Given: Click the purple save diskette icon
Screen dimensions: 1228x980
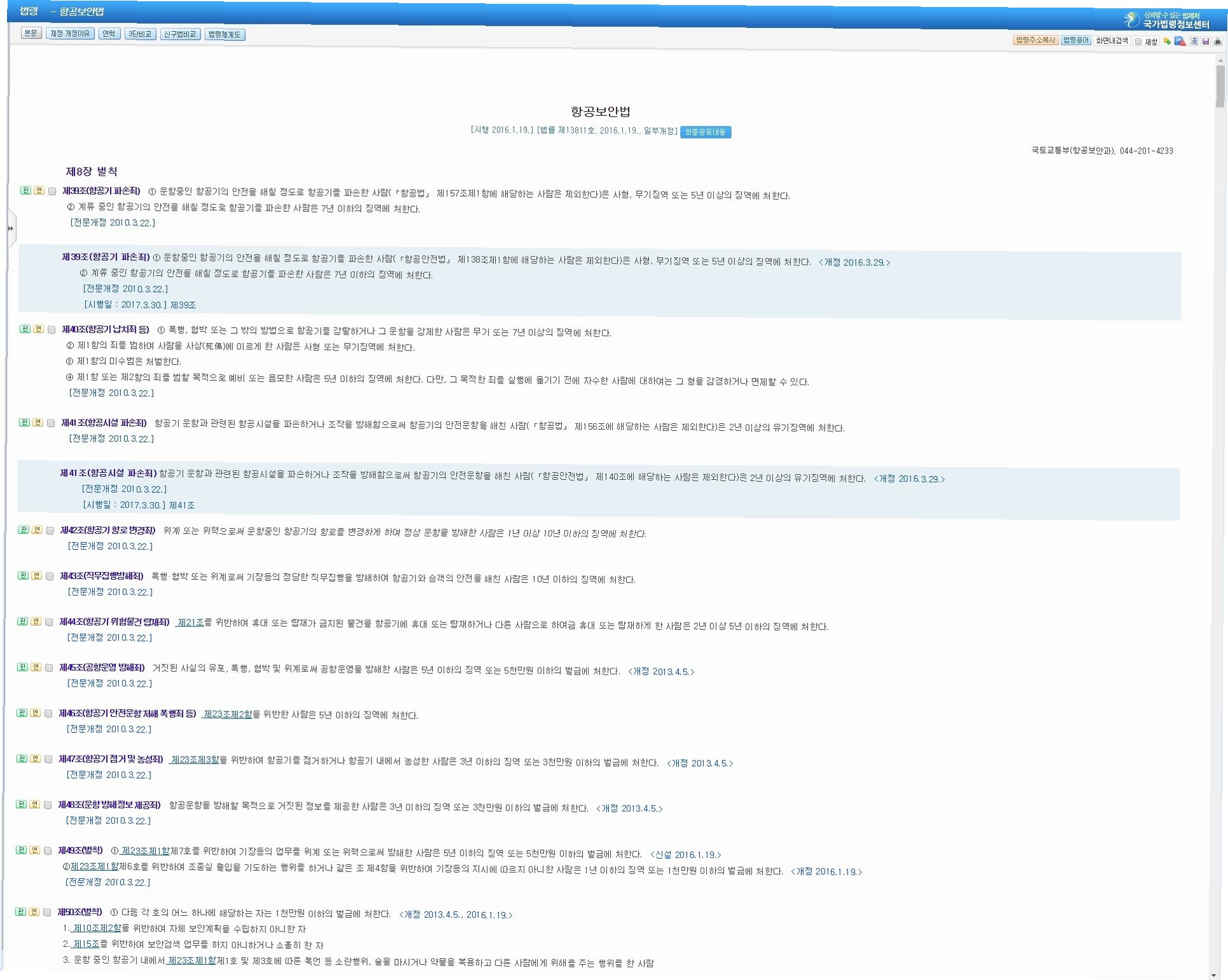Looking at the screenshot, I should pos(1205,41).
